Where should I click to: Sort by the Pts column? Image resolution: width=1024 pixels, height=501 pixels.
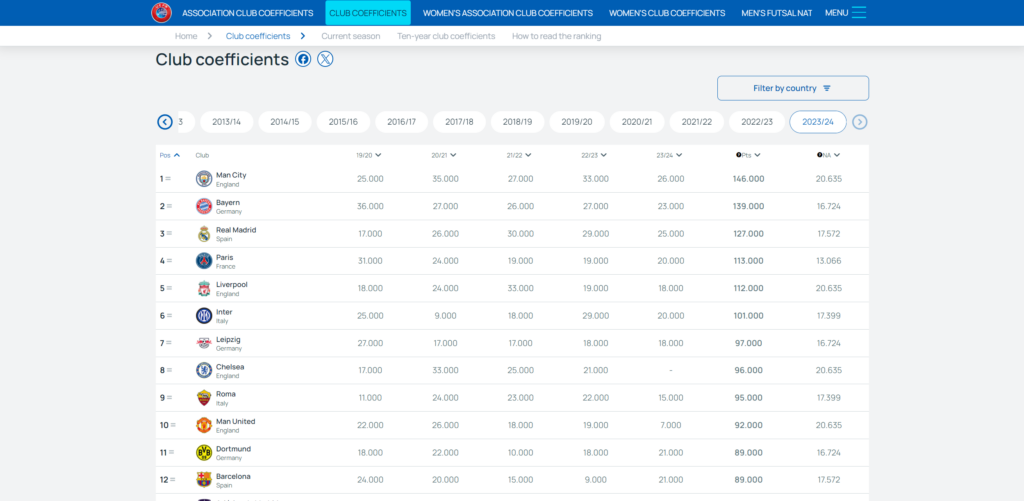pos(749,155)
